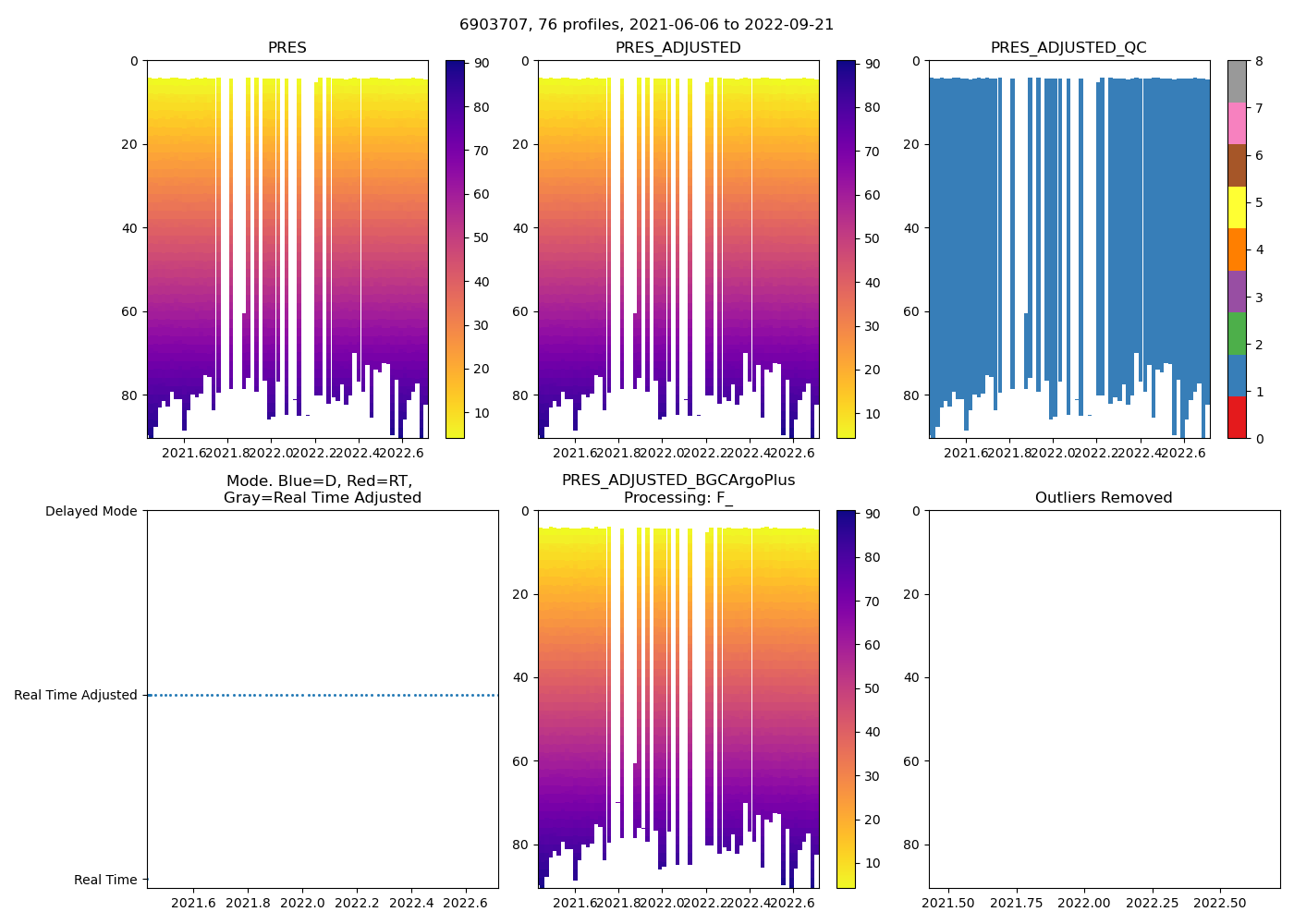Click the Outliers Removed title
This screenshot has width=1294, height=924.
[1104, 498]
